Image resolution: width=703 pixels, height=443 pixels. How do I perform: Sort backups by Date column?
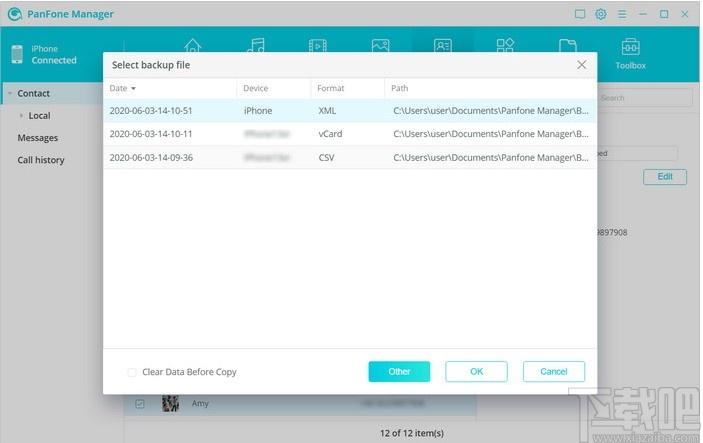[122, 88]
